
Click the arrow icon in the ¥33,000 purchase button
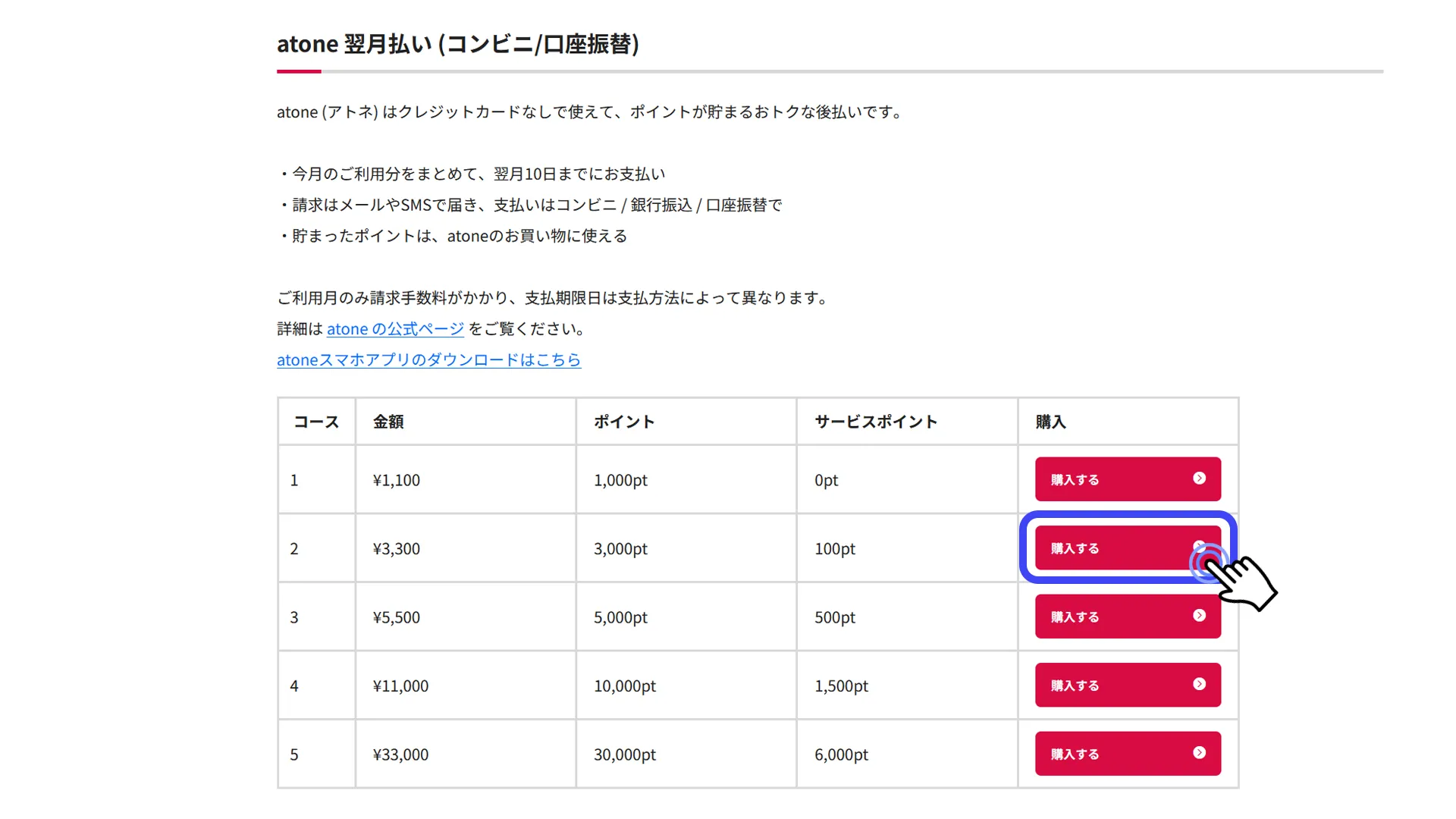[x=1199, y=753]
